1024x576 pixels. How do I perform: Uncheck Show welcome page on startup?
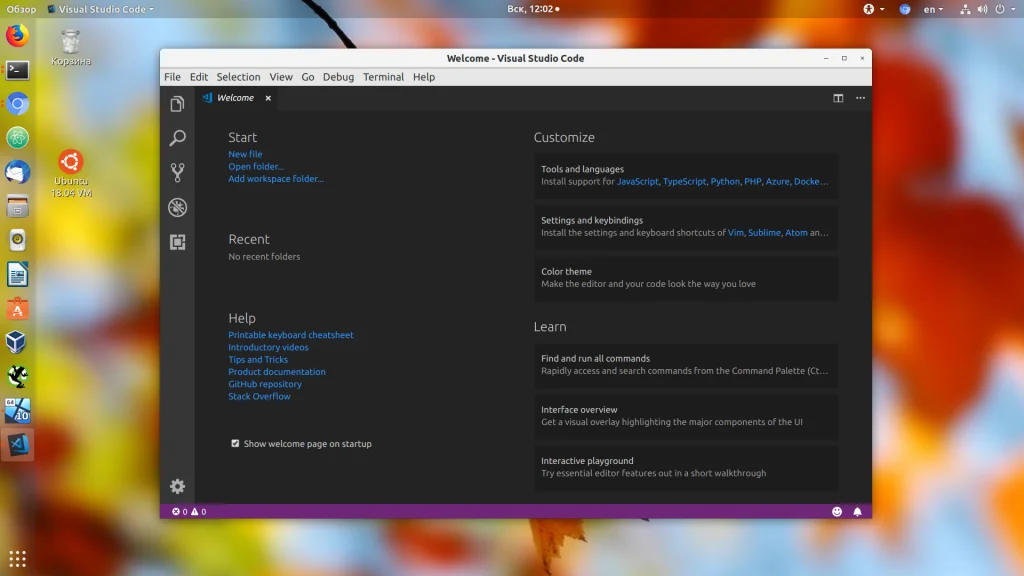(x=235, y=443)
